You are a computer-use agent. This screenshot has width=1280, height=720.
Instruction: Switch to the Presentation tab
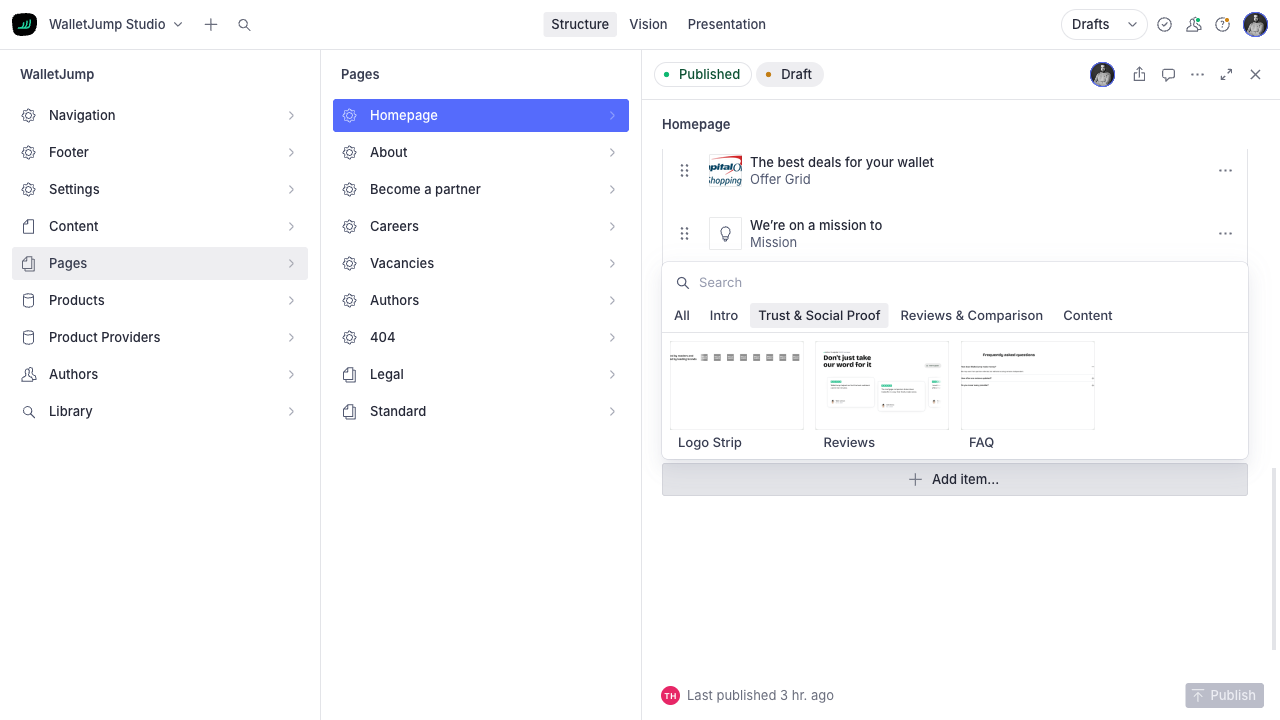(x=727, y=24)
